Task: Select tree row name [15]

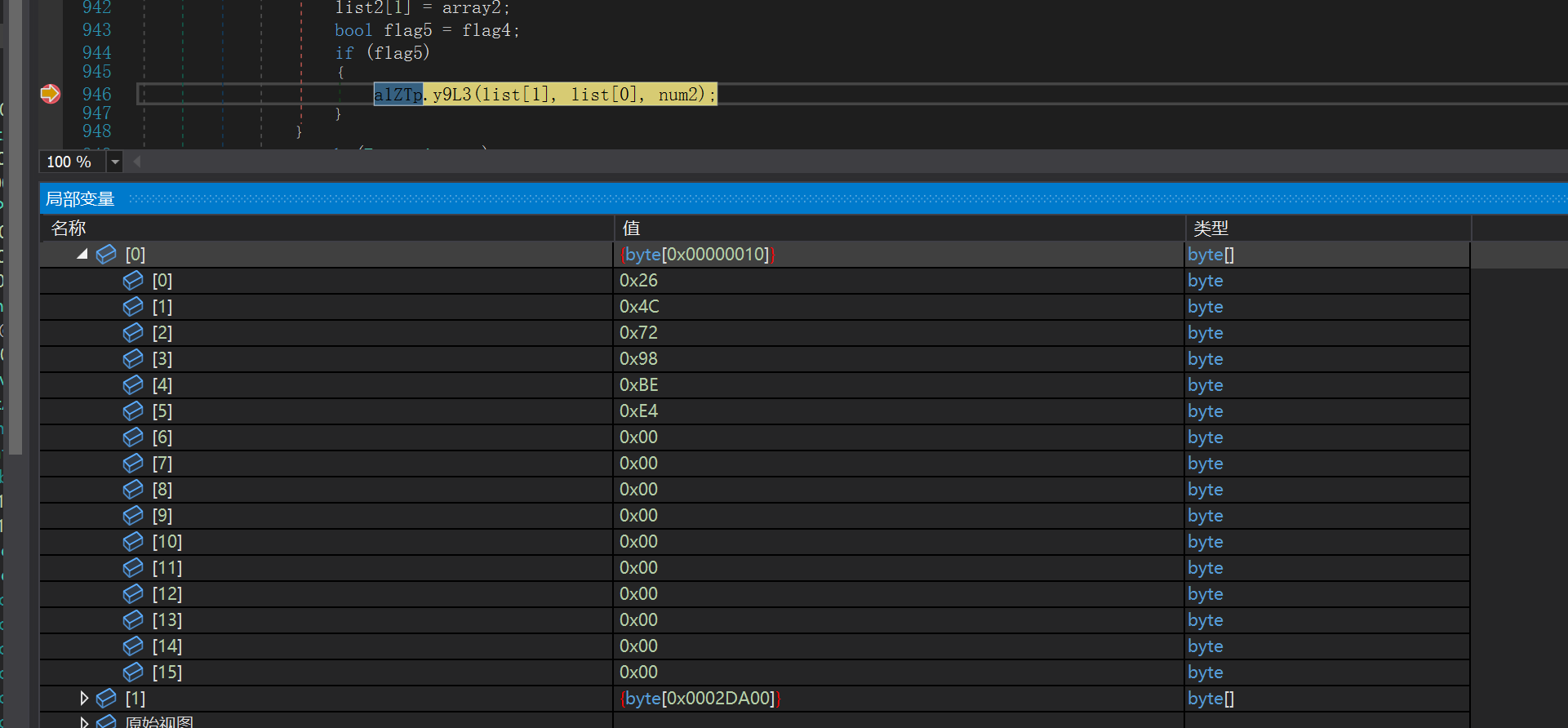Action: tap(167, 672)
